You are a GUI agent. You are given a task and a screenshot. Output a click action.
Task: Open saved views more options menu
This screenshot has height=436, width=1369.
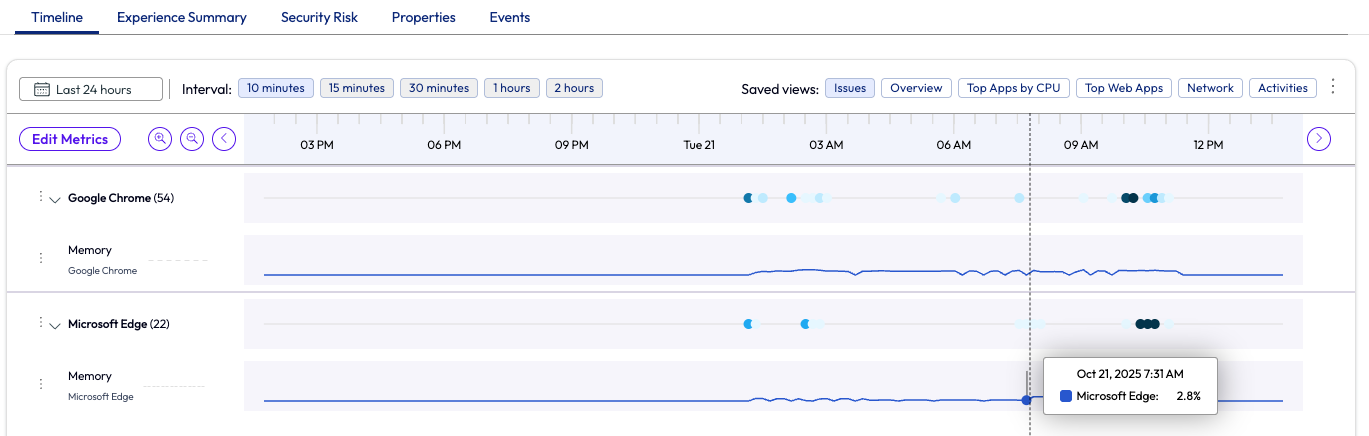[1332, 88]
